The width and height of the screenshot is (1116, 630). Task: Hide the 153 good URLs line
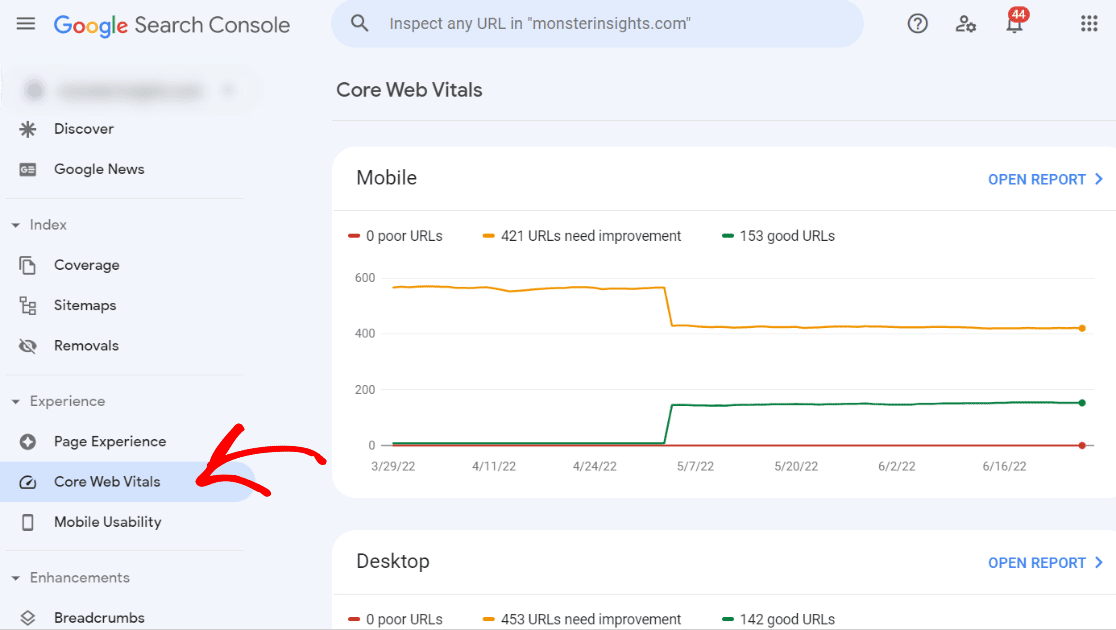point(778,236)
